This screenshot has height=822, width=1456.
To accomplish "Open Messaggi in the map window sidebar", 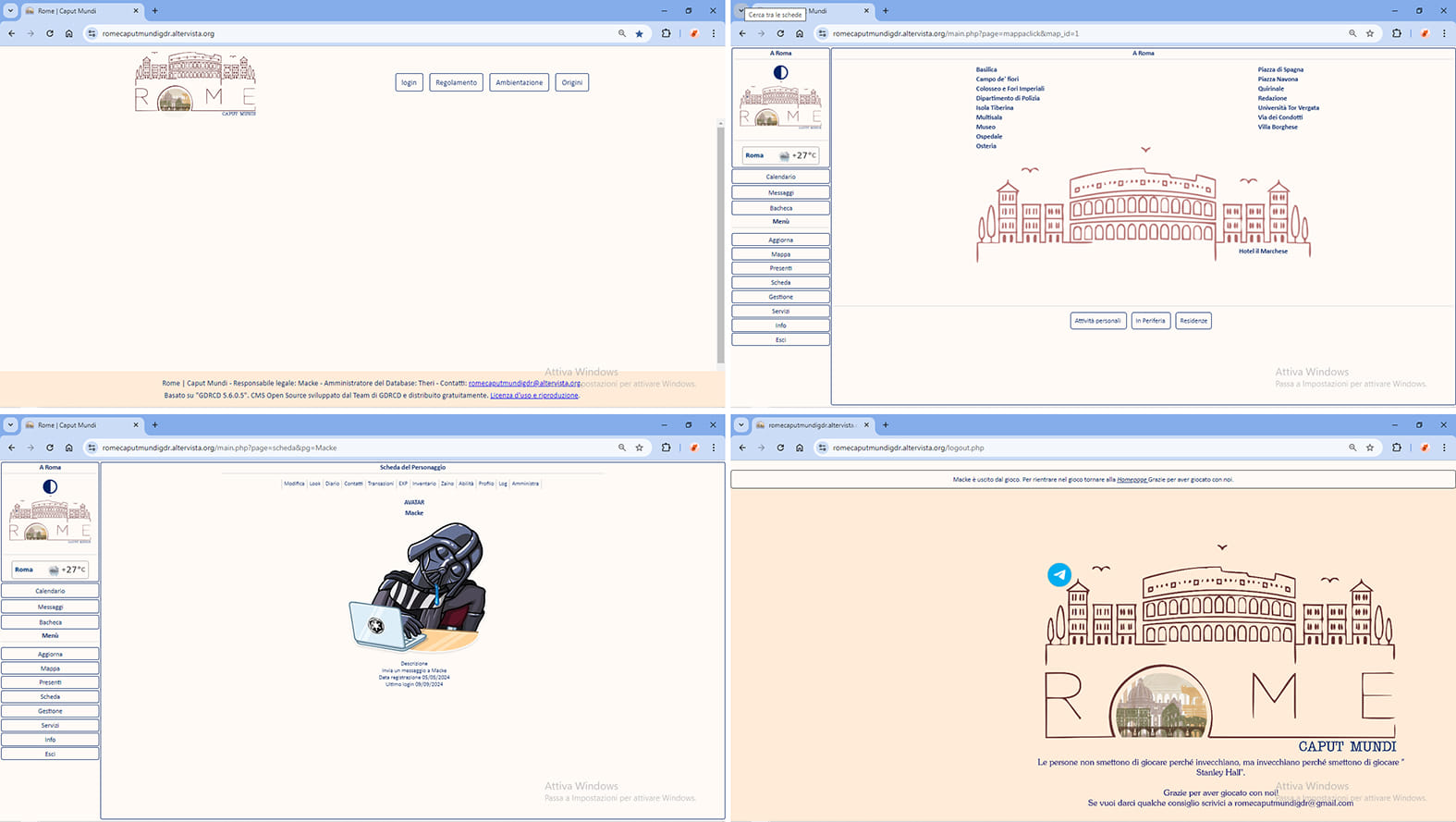I will (x=781, y=192).
